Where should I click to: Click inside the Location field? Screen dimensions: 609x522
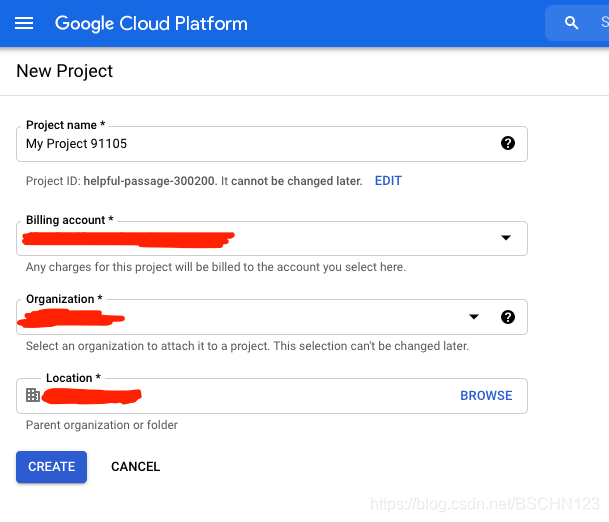271,396
